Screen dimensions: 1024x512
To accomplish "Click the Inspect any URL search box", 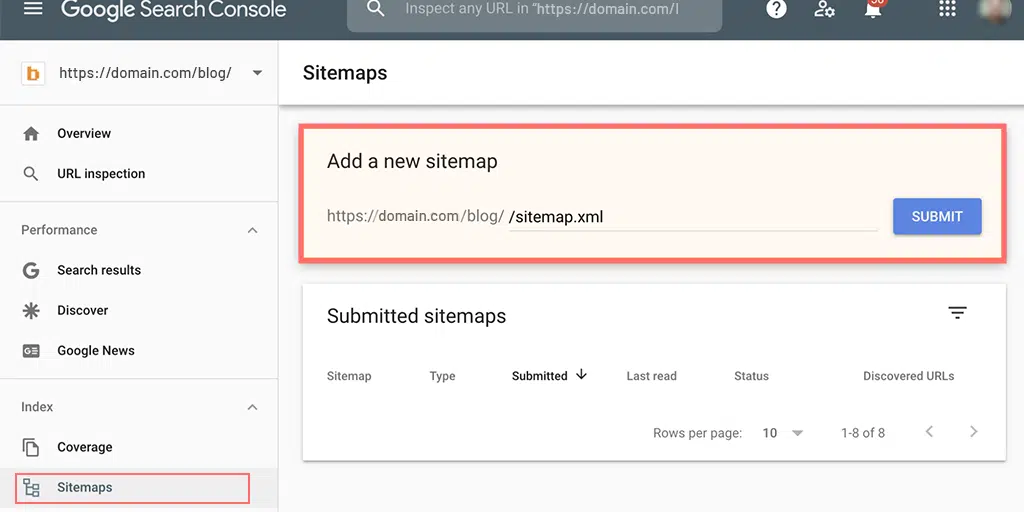I will point(534,12).
